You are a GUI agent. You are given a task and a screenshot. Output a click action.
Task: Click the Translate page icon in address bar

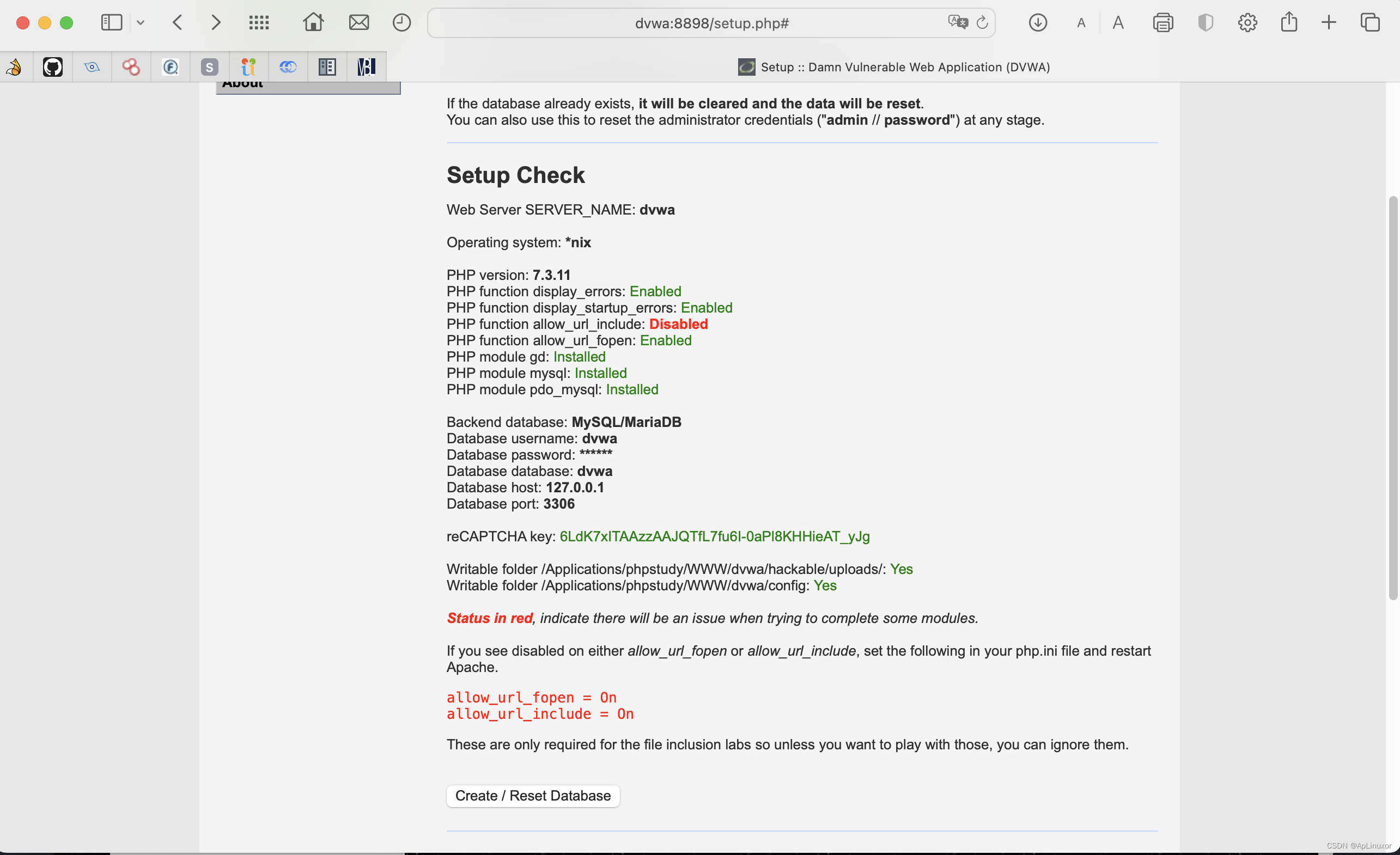(957, 23)
